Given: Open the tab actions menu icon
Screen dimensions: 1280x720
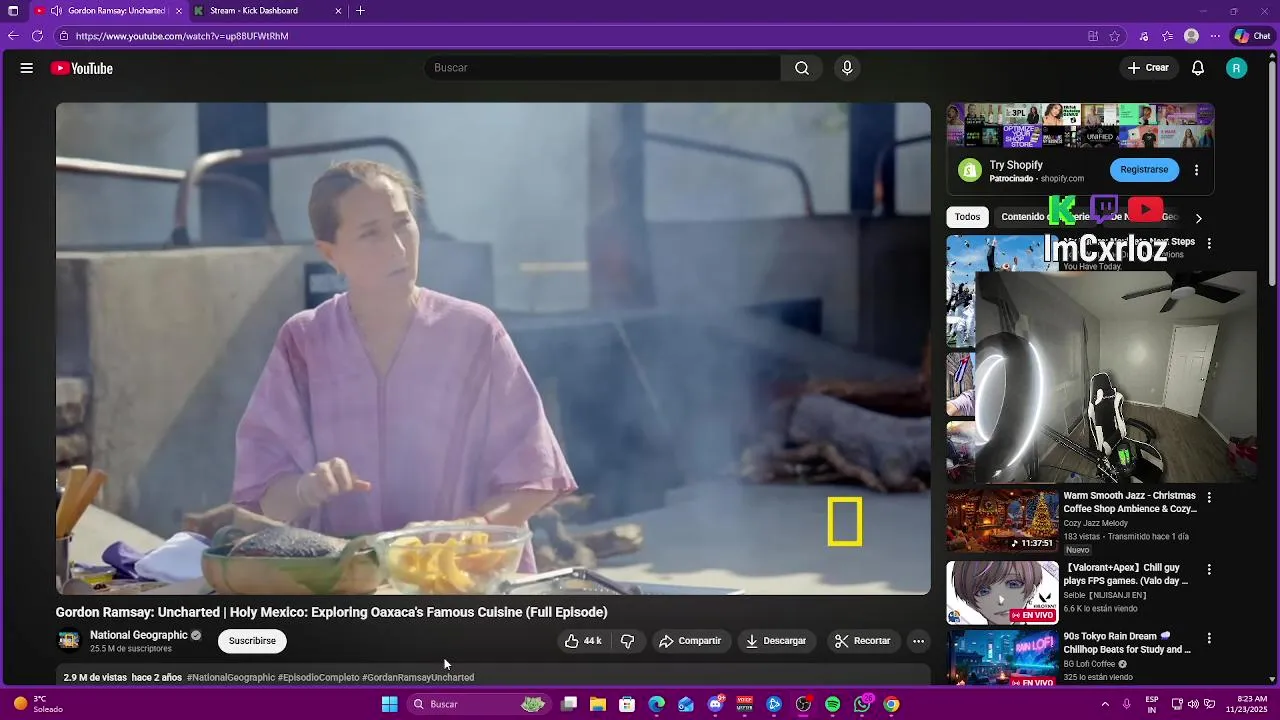Looking at the screenshot, I should tap(13, 11).
